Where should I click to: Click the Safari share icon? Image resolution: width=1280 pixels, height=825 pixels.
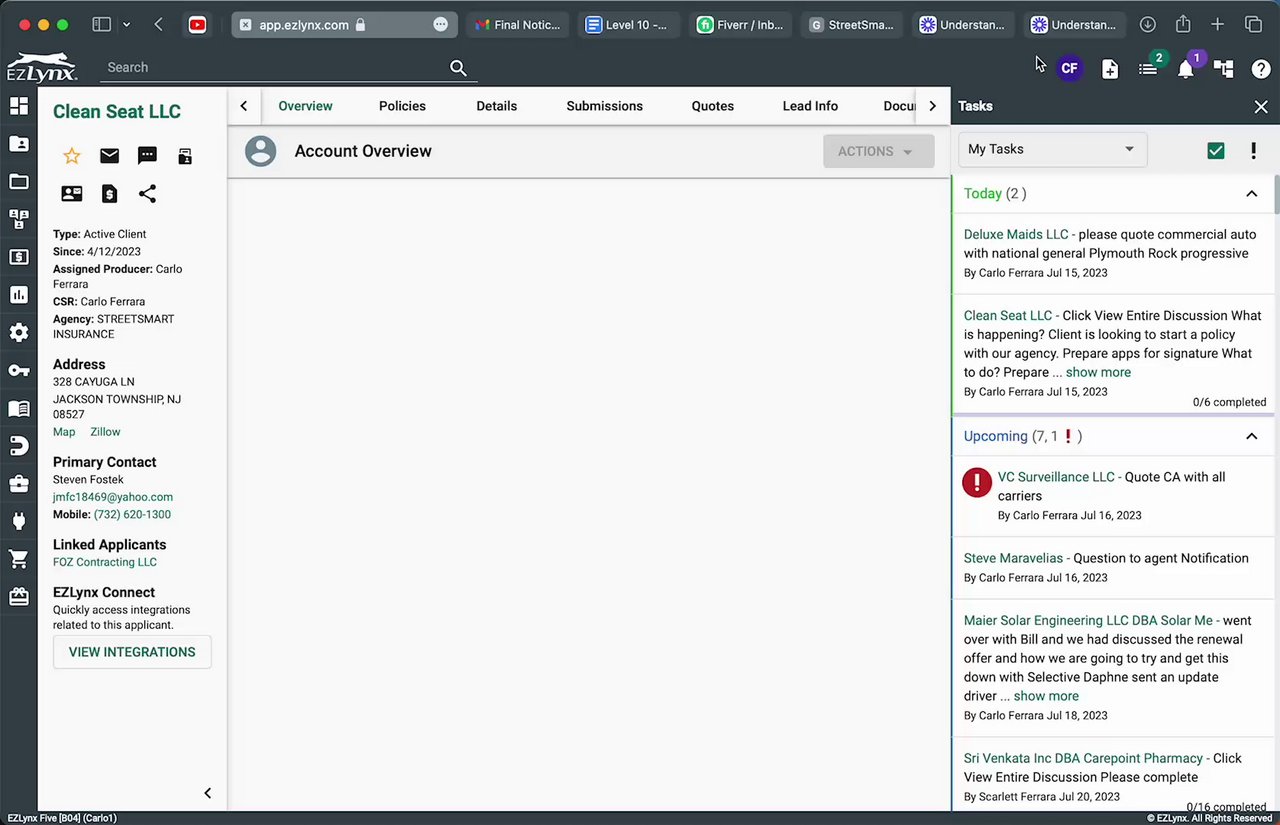1183,25
